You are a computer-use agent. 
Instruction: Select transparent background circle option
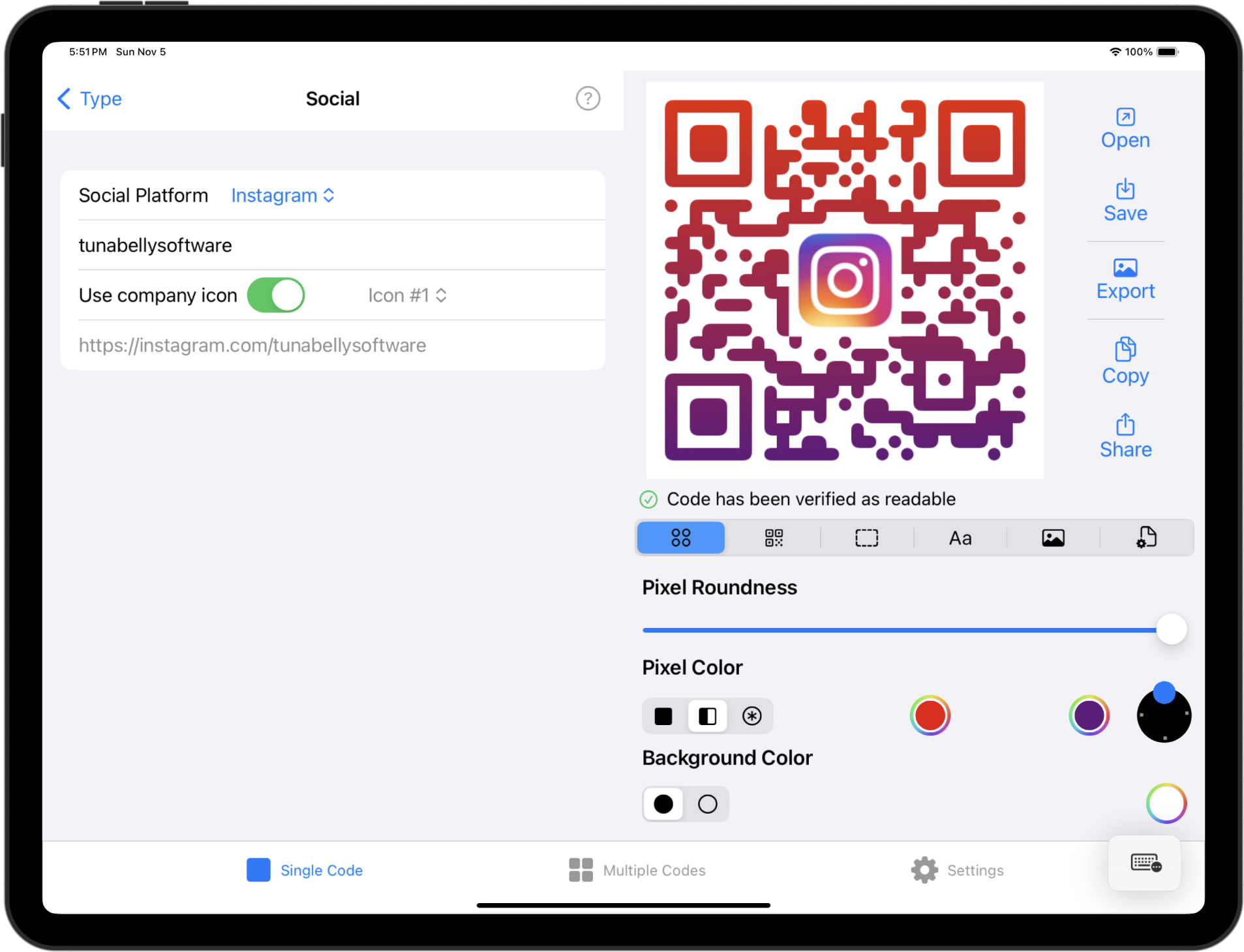(707, 804)
